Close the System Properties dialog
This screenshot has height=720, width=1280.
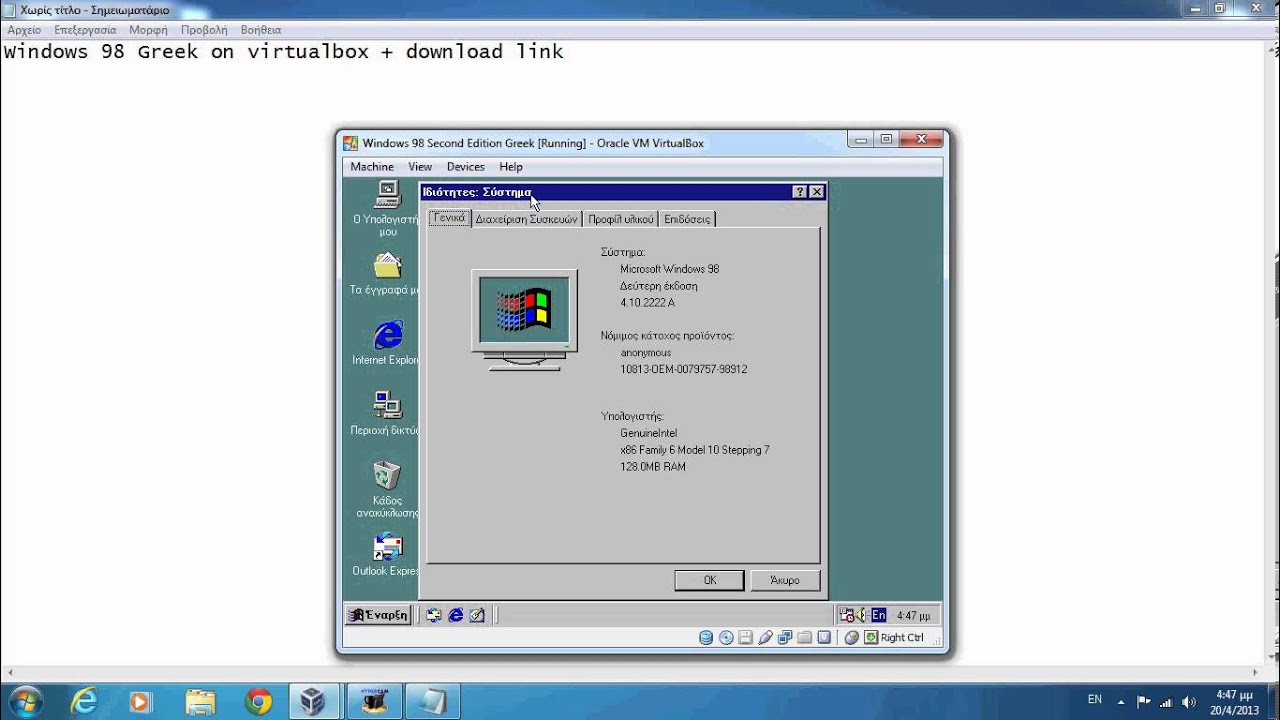(x=817, y=192)
